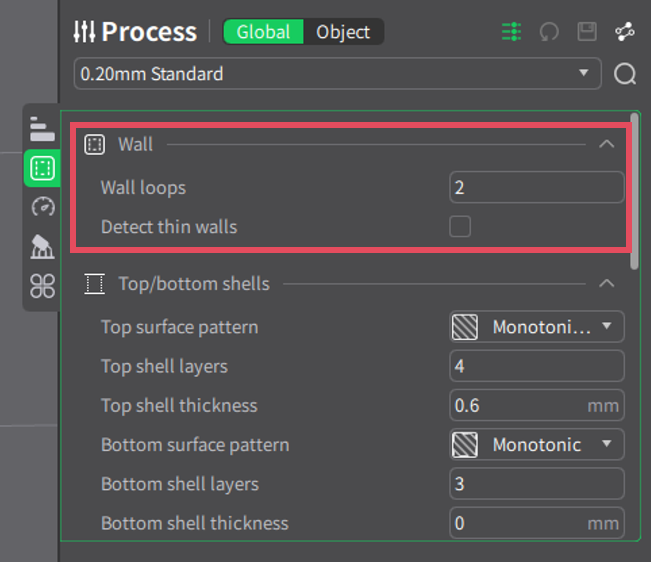651x562 pixels.
Task: Open the Bottom surface pattern dropdown
Action: pos(537,445)
